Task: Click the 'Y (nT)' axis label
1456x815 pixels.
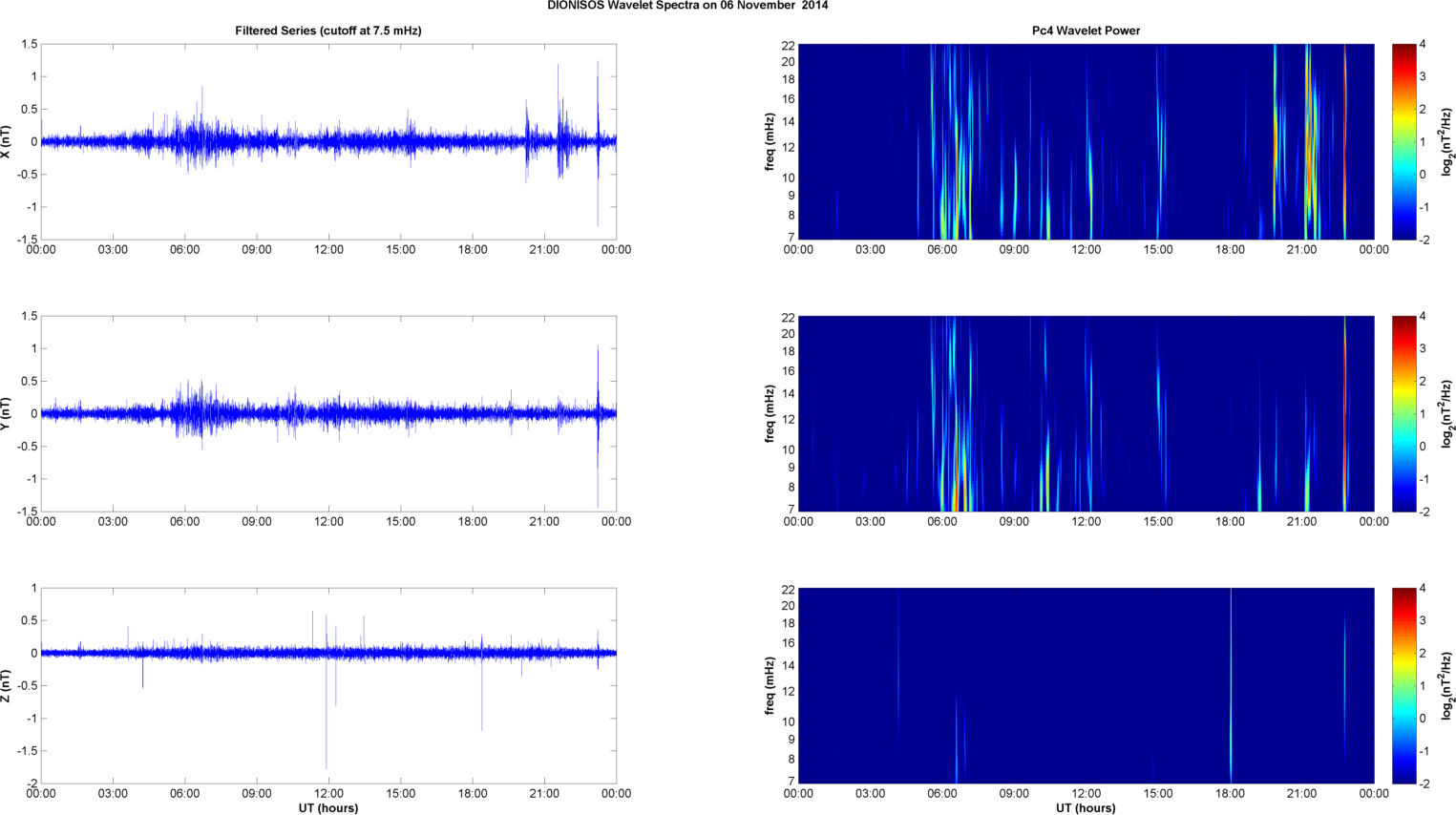Action: click(6, 413)
